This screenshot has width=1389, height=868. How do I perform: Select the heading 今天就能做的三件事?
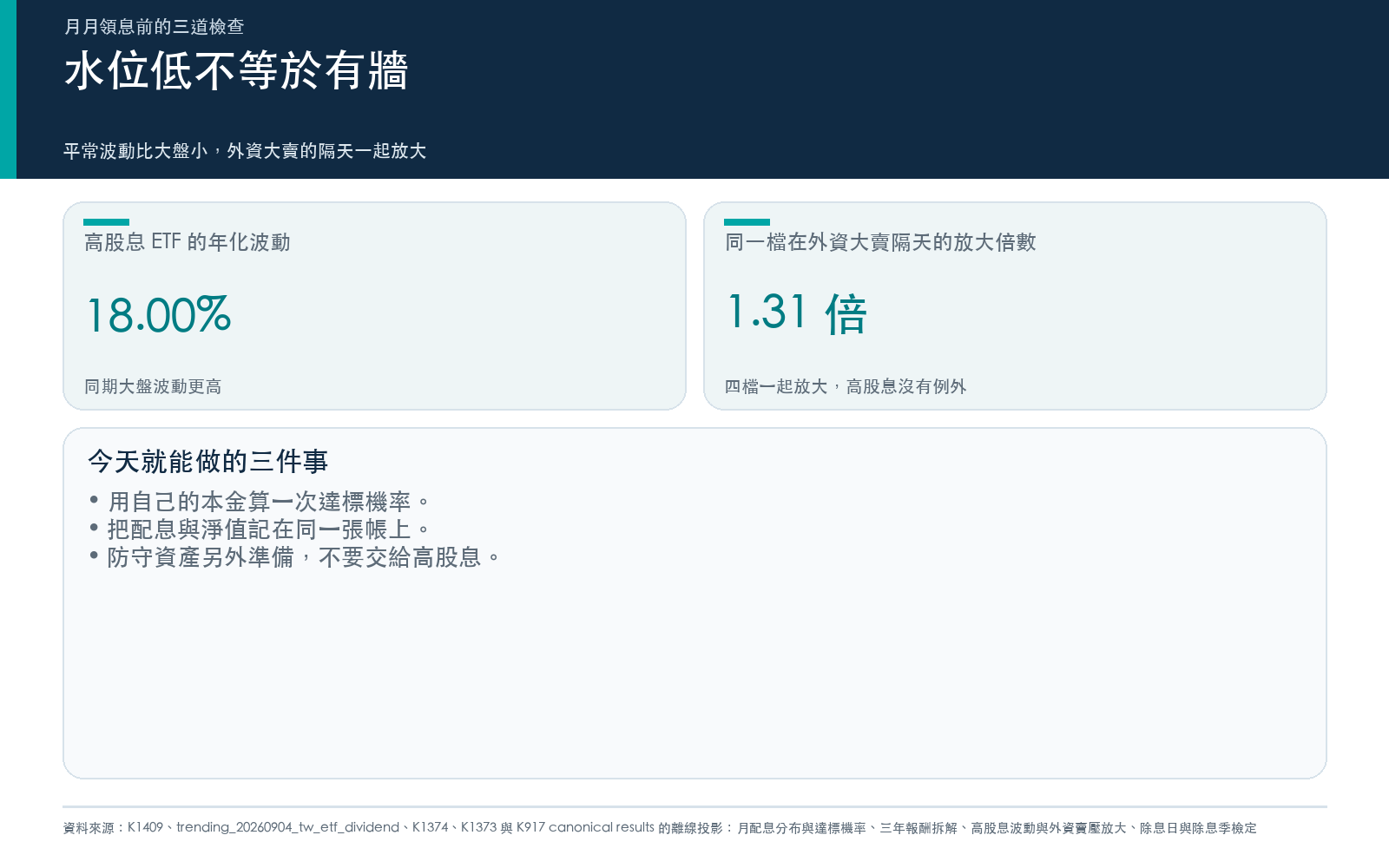point(208,461)
